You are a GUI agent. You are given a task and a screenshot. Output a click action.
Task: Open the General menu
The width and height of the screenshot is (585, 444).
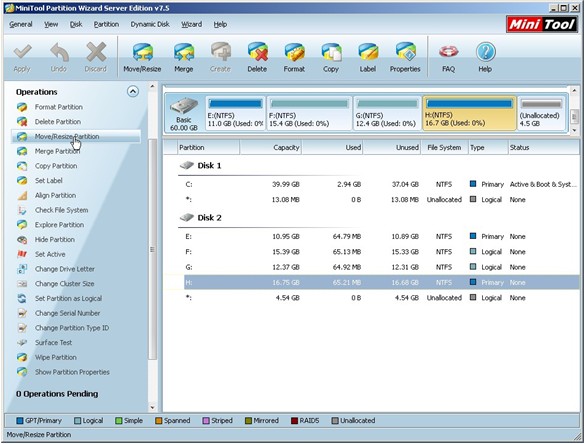point(21,24)
